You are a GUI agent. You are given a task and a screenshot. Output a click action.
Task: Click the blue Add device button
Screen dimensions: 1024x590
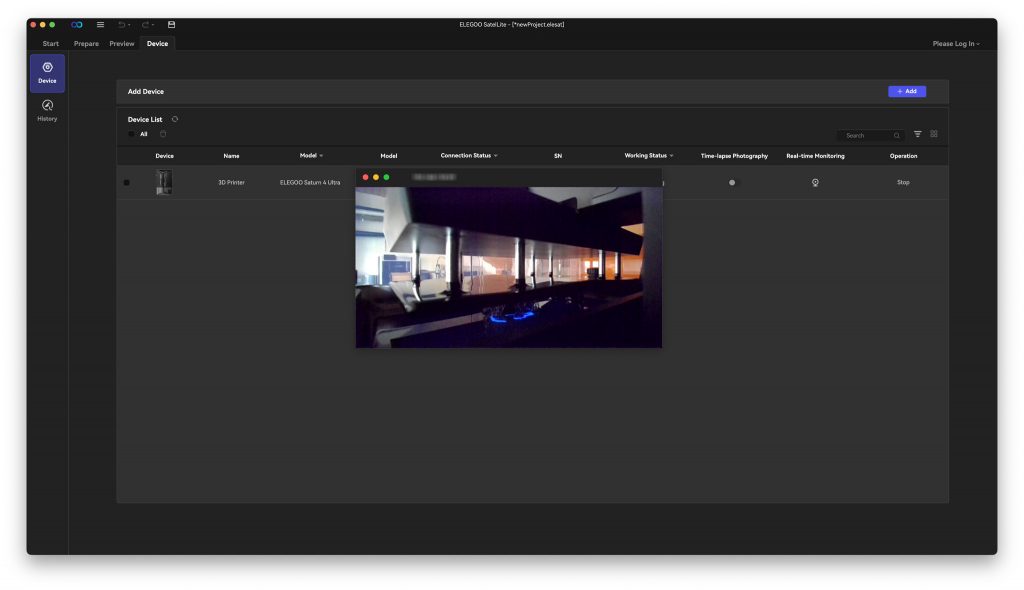tap(906, 91)
